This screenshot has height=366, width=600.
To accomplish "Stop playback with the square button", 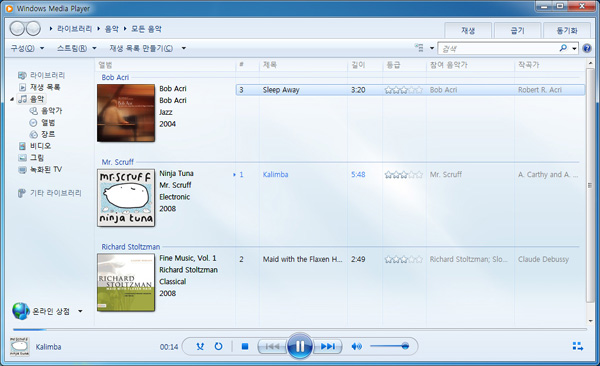I will pos(245,346).
